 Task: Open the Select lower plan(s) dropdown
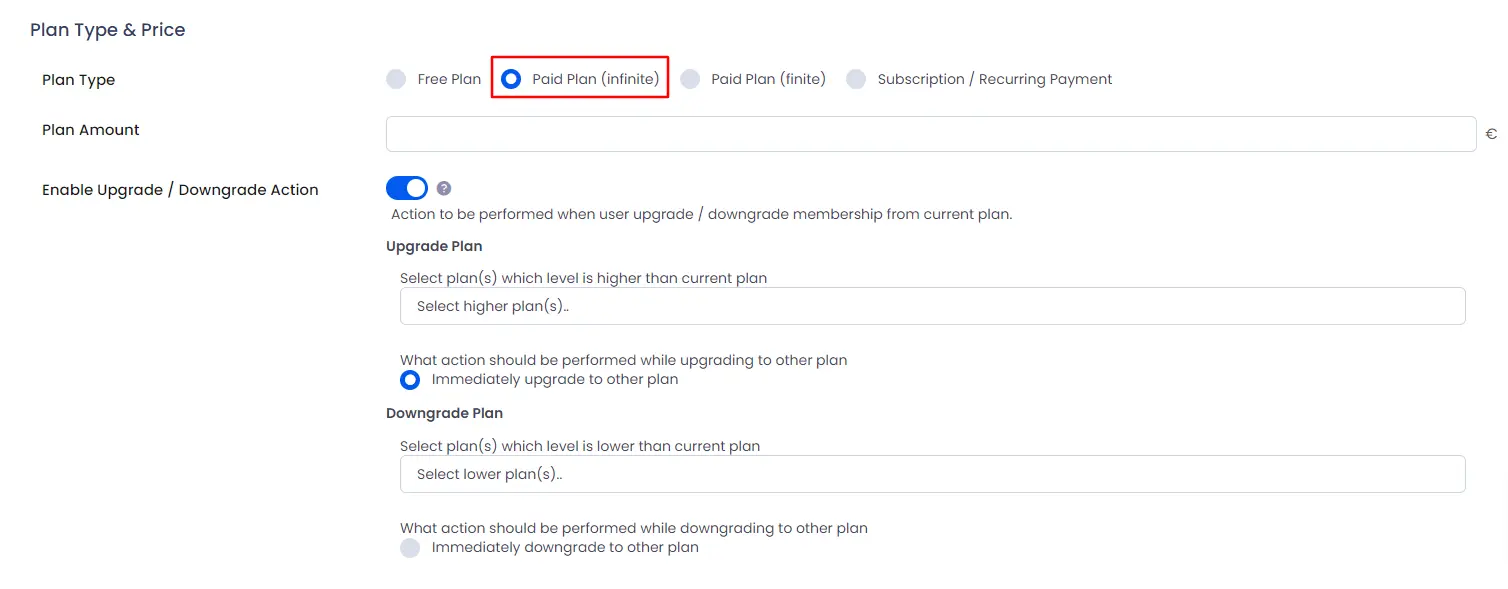932,474
